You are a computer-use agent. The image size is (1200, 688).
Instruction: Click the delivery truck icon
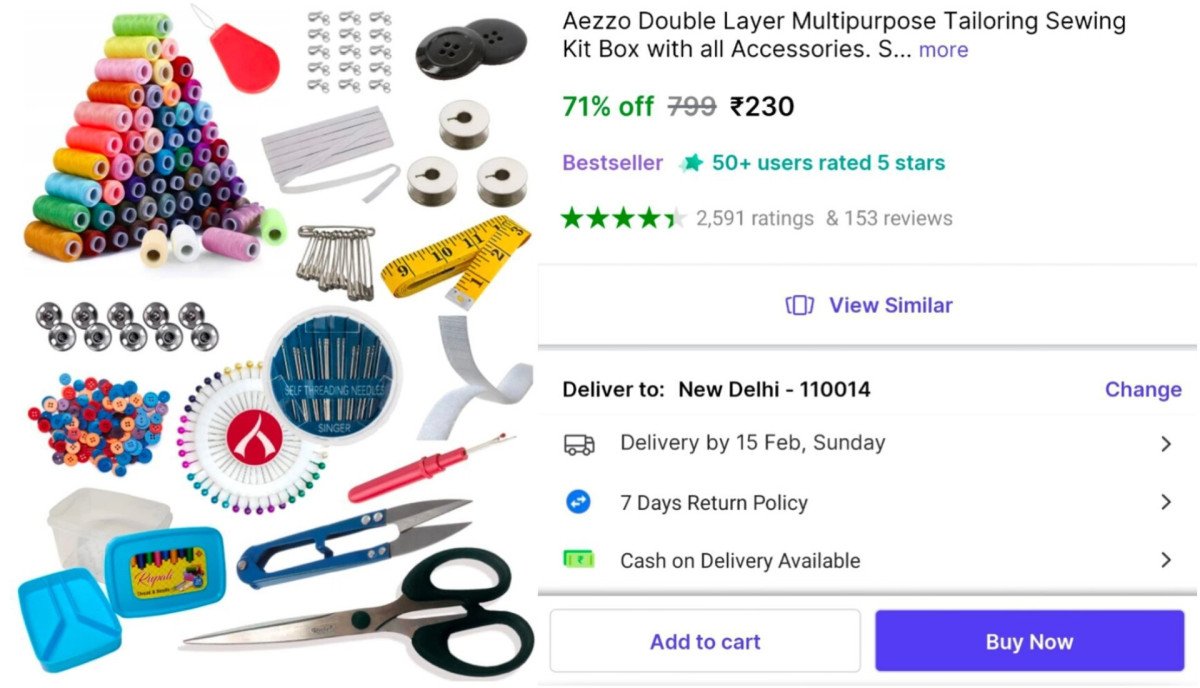[x=579, y=444]
